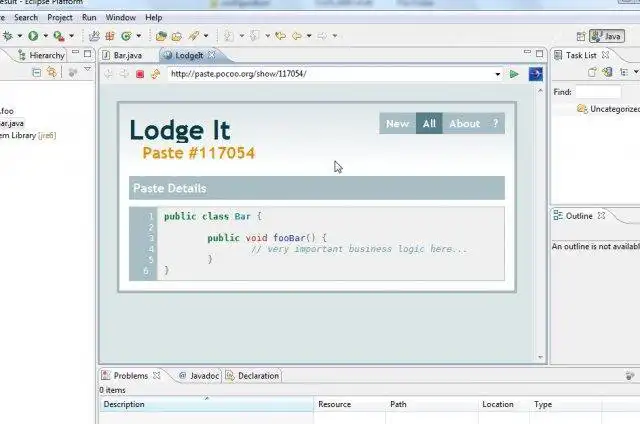This screenshot has height=424, width=640.
Task: Click the ? help link on Lodge It
Action: [x=496, y=124]
